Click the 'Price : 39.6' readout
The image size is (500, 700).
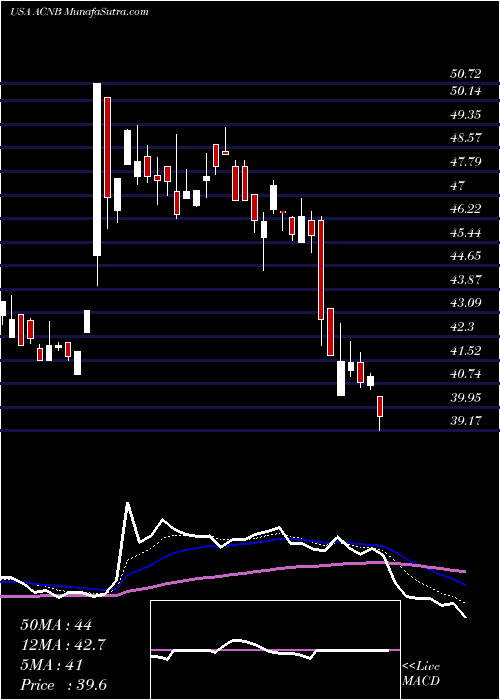(63, 685)
